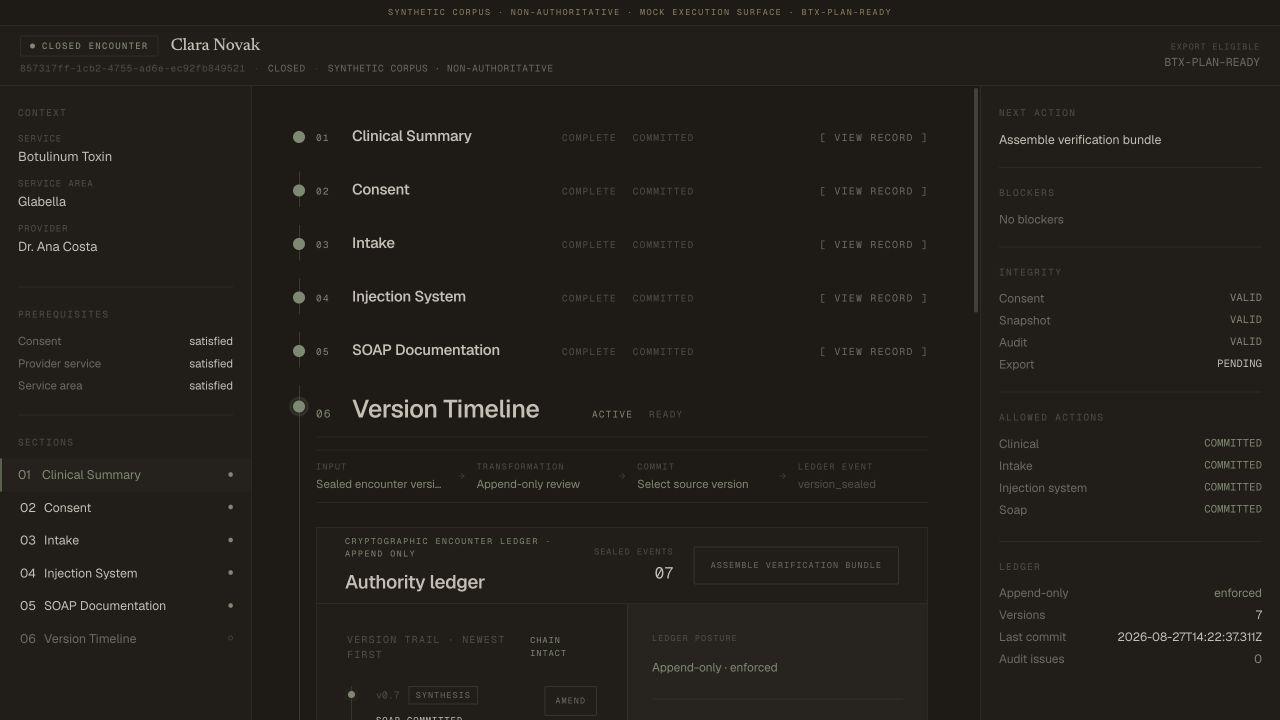This screenshot has height=720, width=1280.
Task: Click the SOAP Documentation timeline dot
Action: [x=299, y=351]
